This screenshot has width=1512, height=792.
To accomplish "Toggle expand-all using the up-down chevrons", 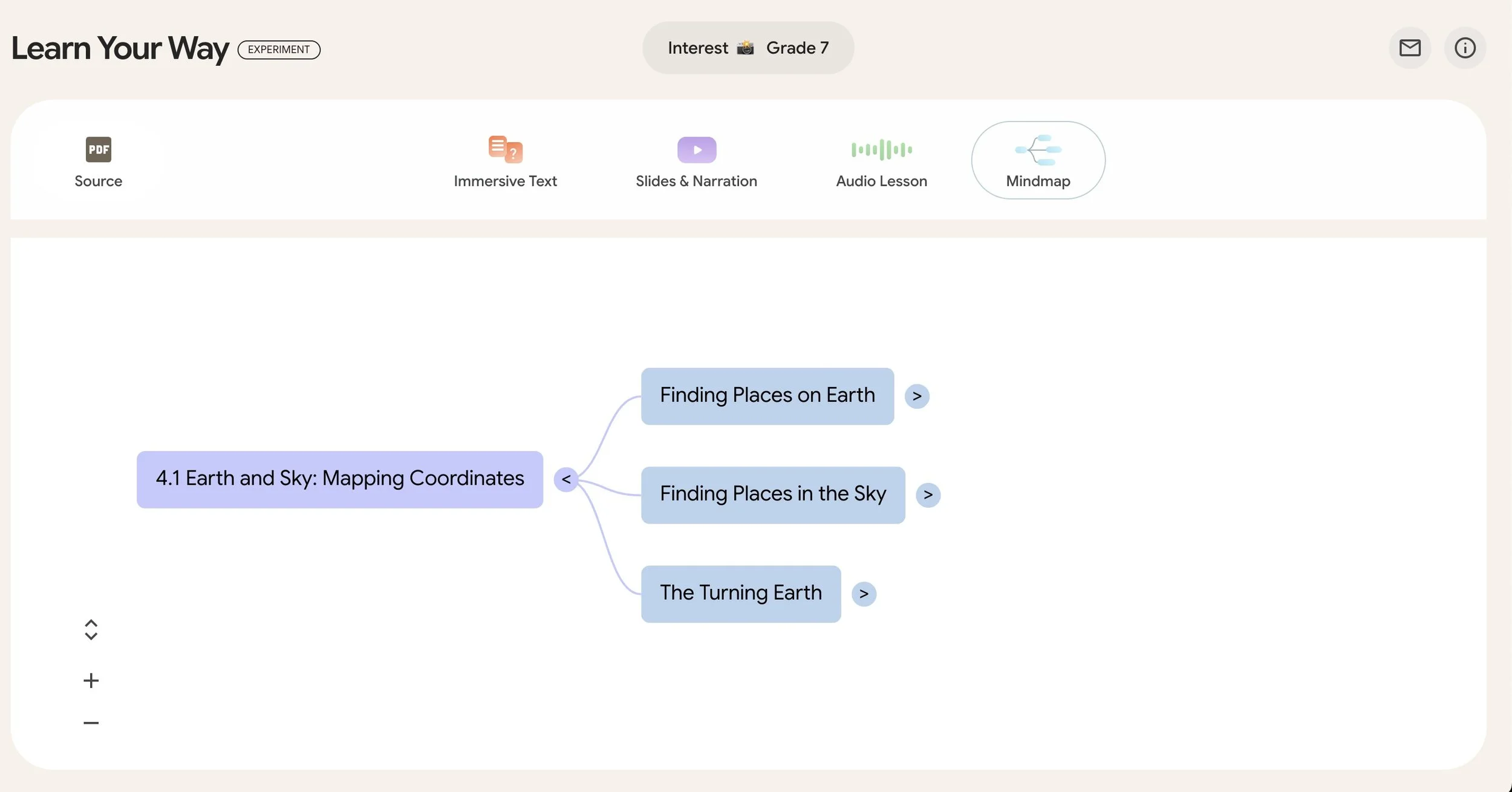I will tap(91, 629).
